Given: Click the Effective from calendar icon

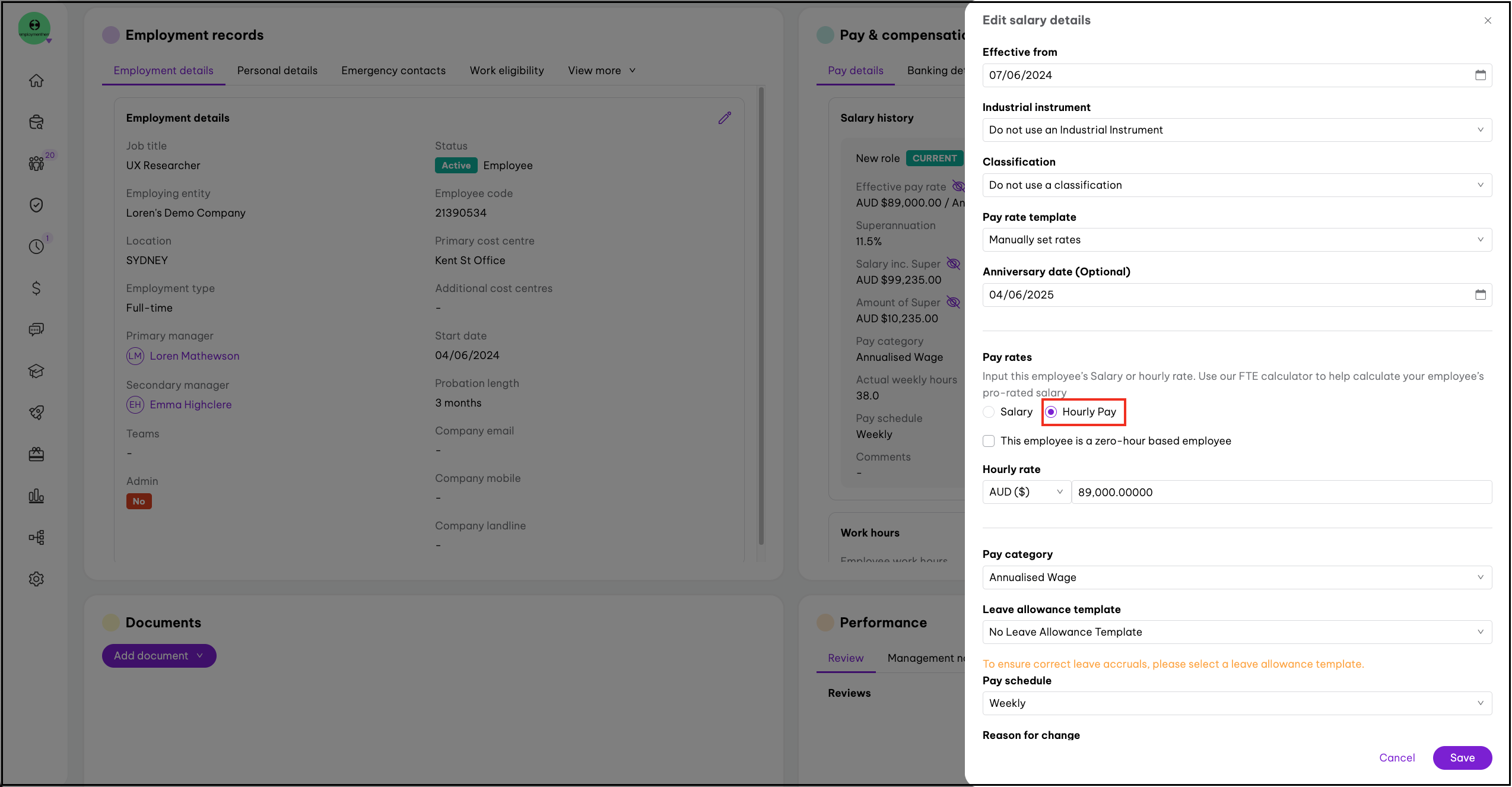Looking at the screenshot, I should coord(1480,75).
